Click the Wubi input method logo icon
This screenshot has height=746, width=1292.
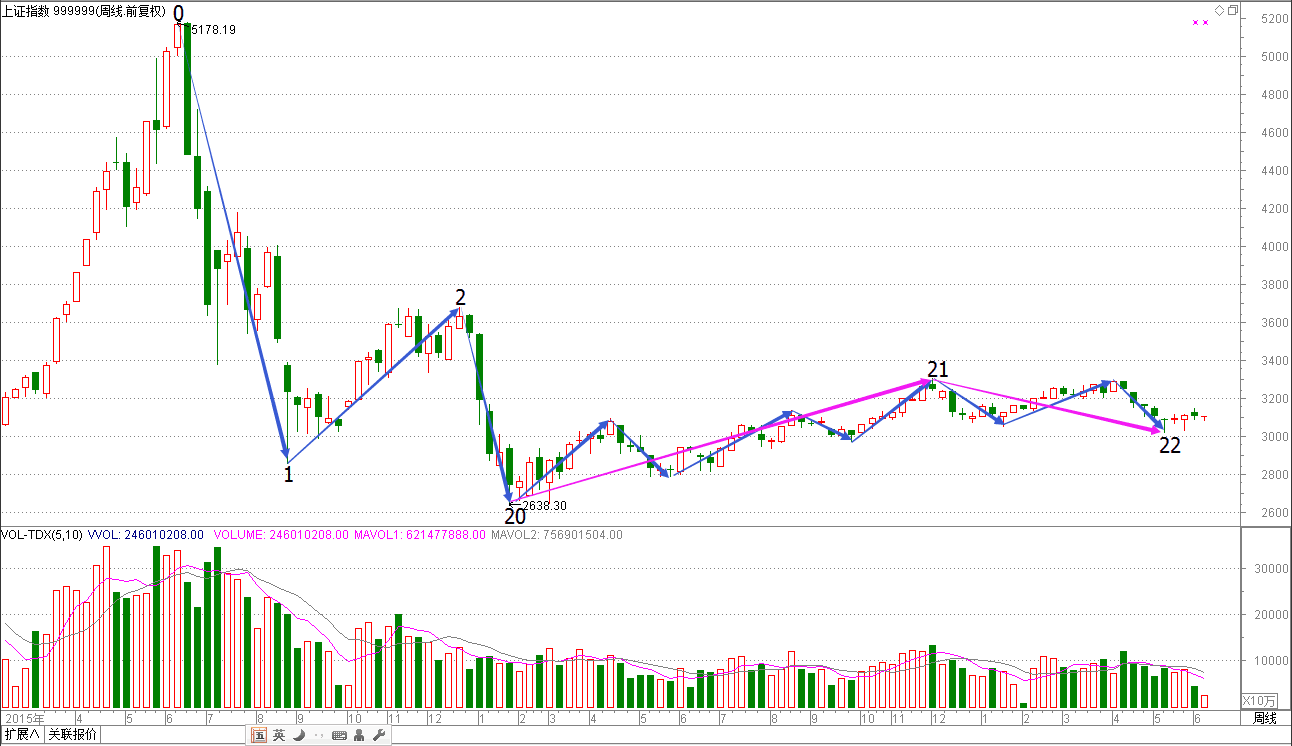pyautogui.click(x=259, y=735)
